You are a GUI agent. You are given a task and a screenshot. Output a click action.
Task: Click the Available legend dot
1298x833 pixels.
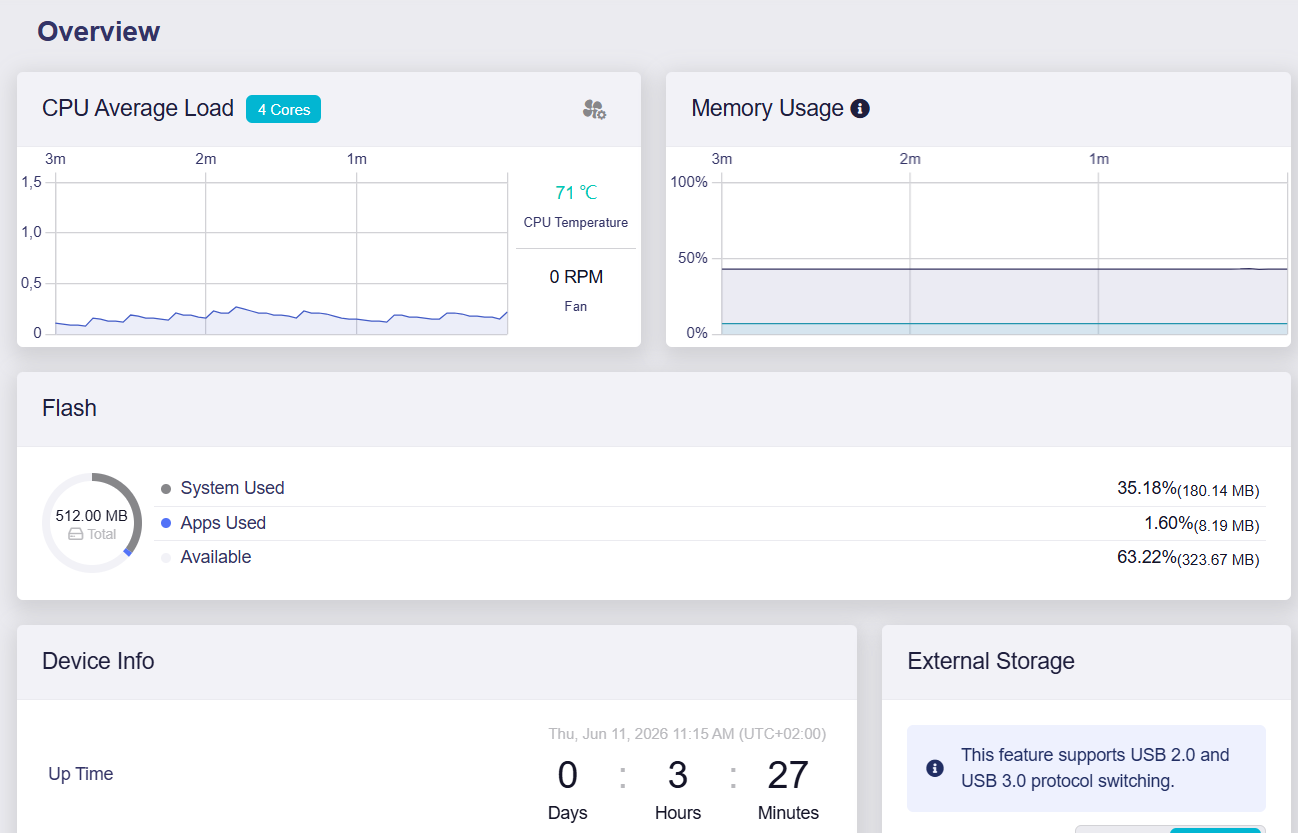click(166, 558)
